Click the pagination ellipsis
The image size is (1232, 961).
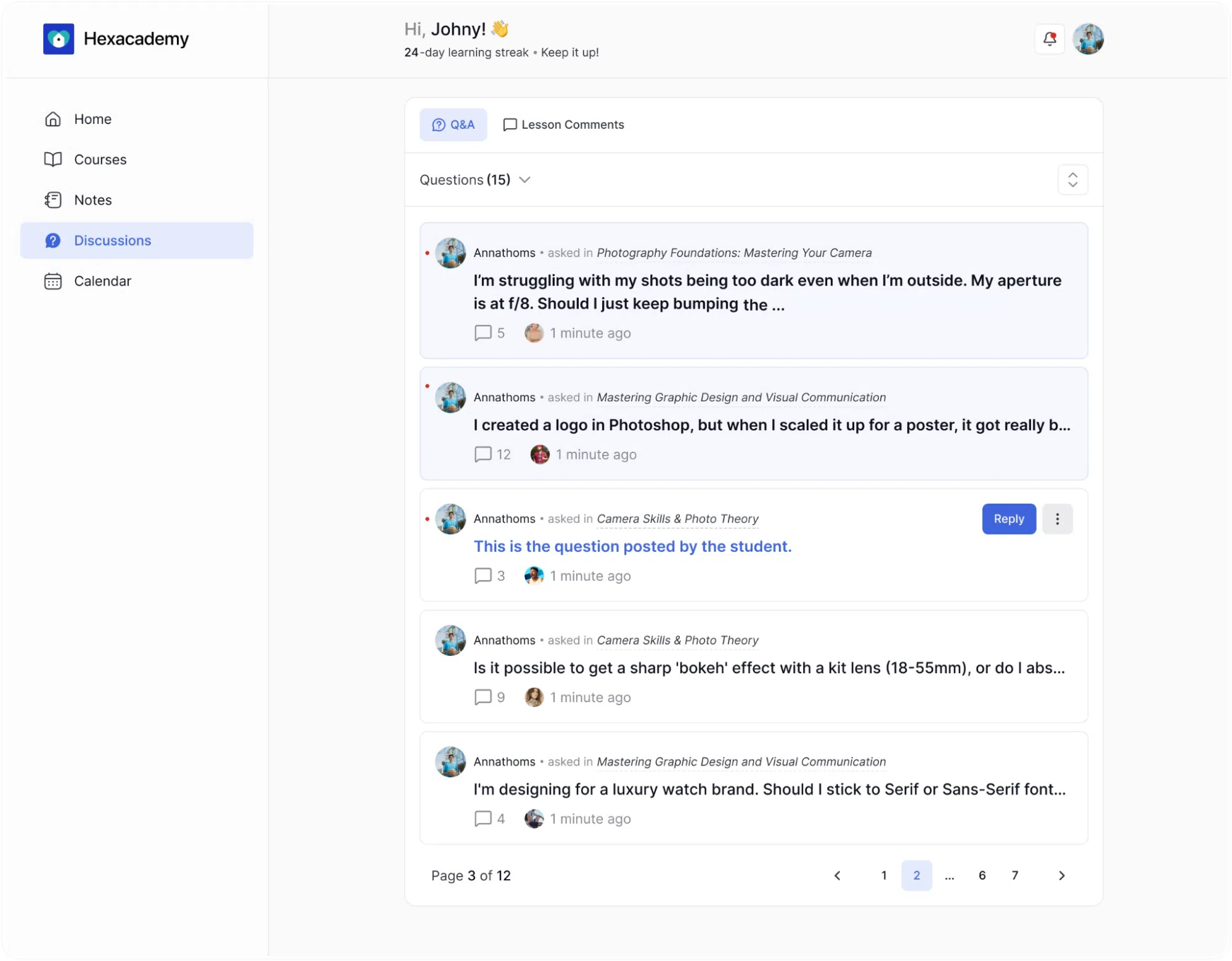click(x=949, y=876)
